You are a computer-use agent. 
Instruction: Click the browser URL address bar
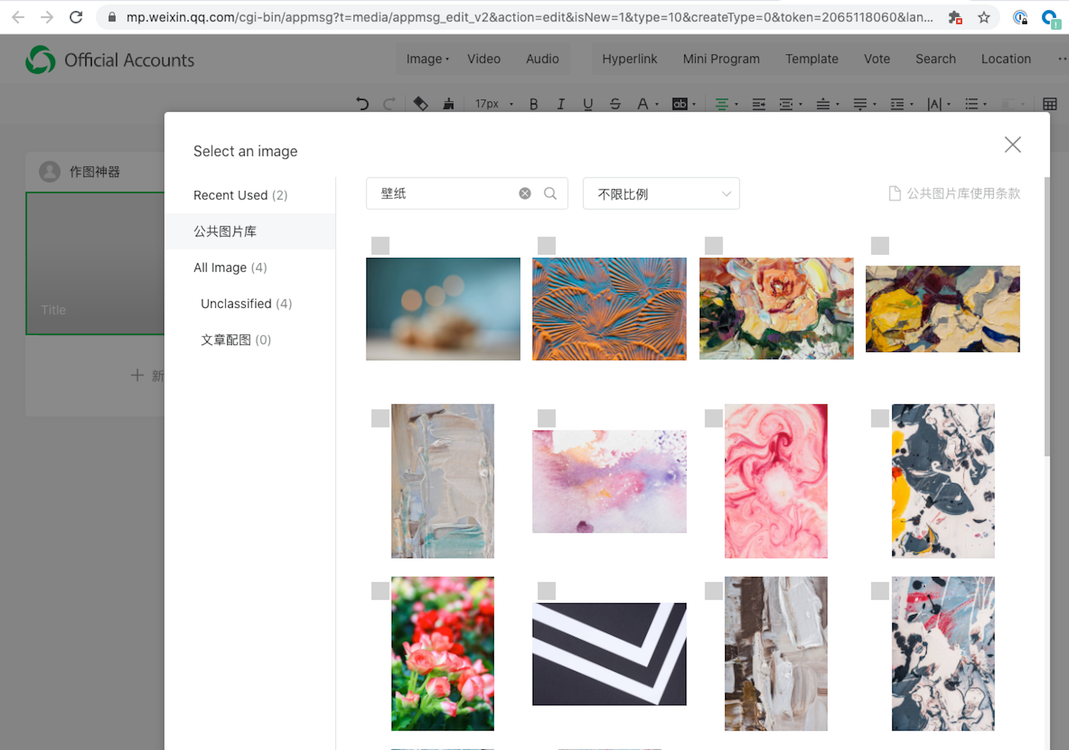click(529, 17)
